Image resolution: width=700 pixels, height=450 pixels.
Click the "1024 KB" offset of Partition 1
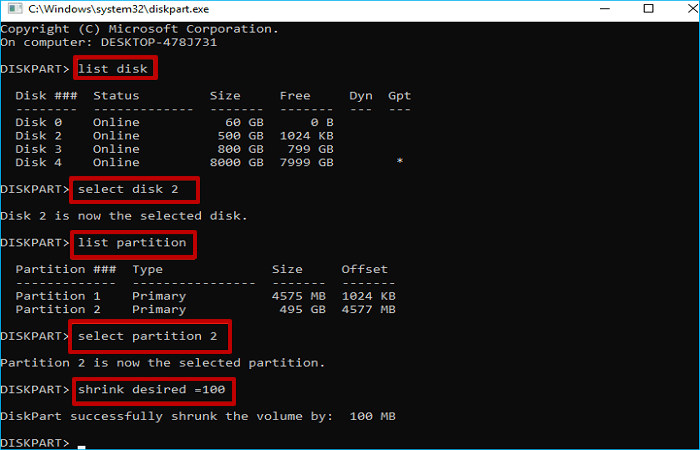tap(369, 296)
